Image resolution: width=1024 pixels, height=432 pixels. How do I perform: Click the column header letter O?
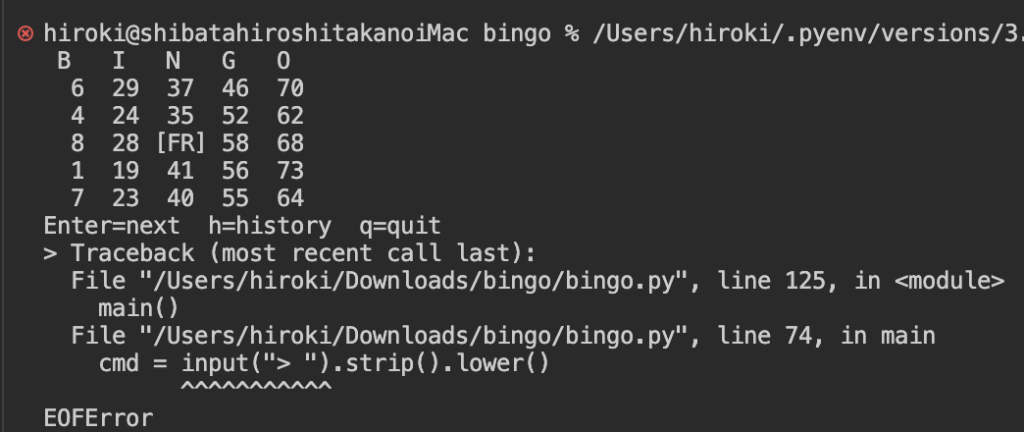point(283,61)
